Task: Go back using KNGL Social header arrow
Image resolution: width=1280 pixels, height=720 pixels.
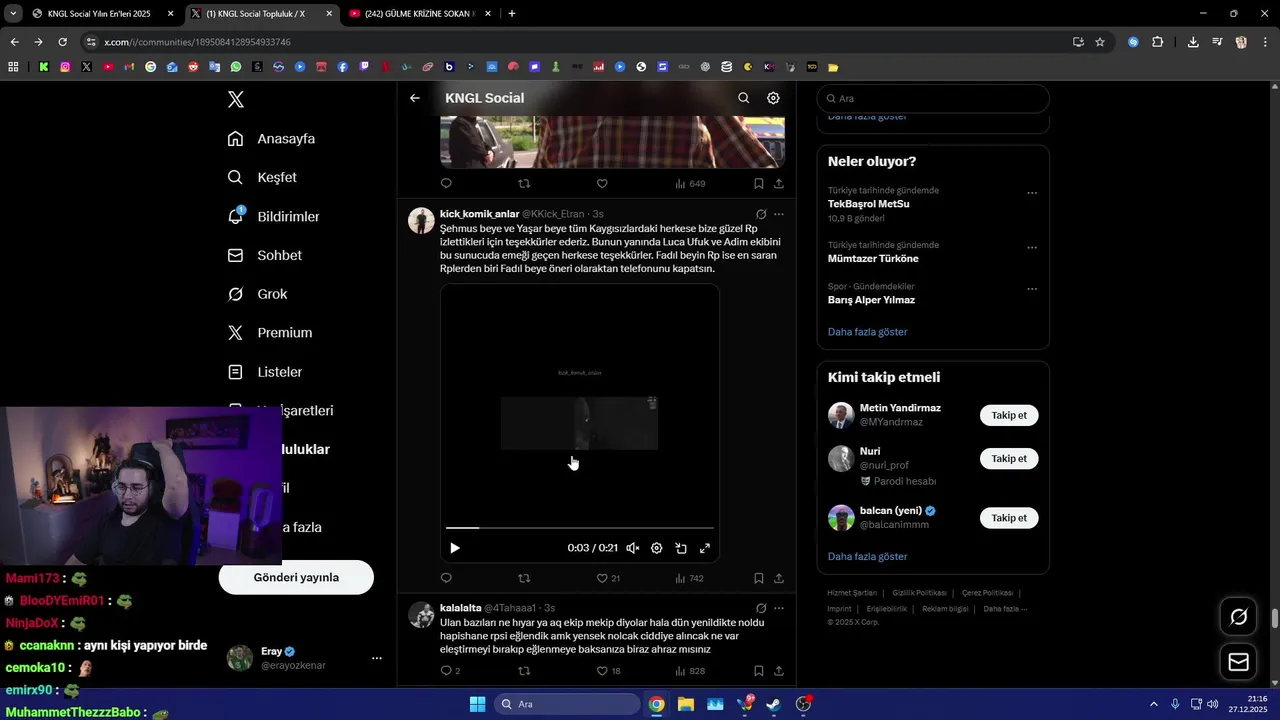Action: tap(415, 98)
